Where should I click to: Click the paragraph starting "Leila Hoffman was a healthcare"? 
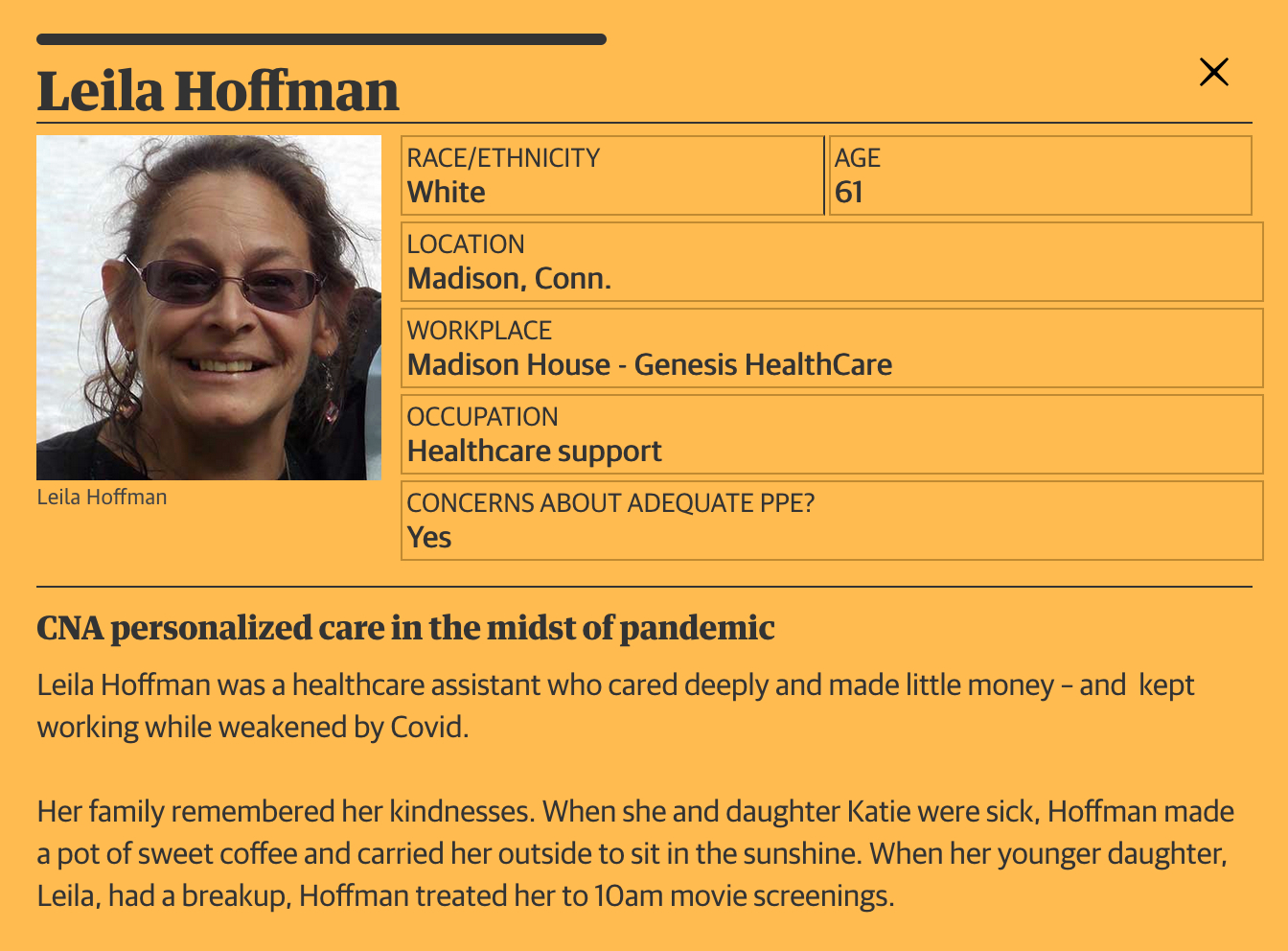click(615, 706)
